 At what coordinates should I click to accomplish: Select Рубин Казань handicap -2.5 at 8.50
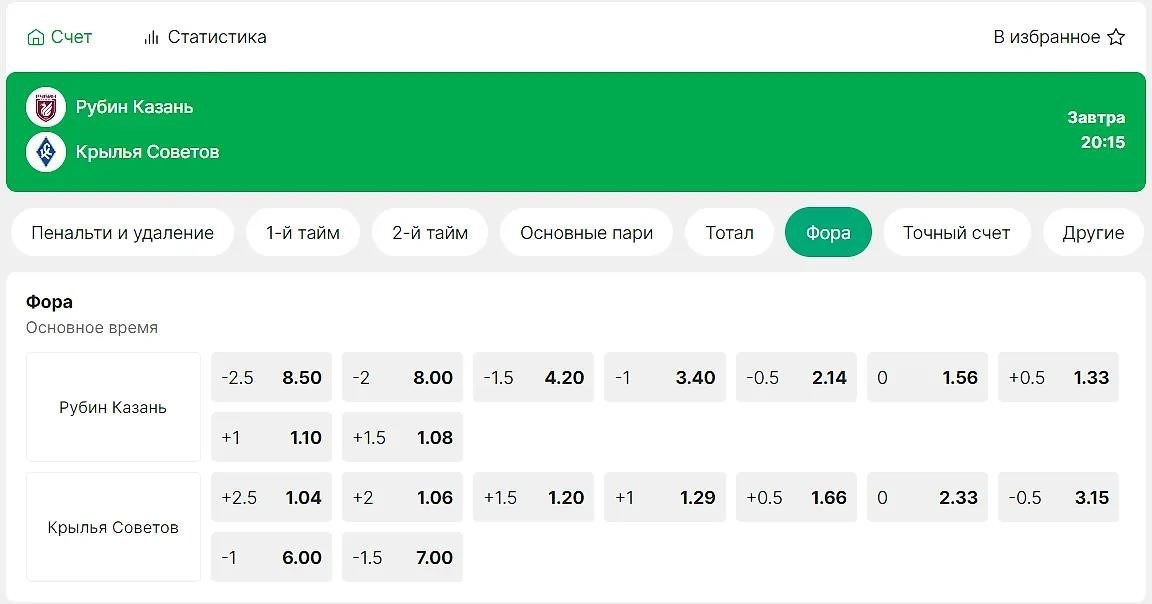coord(271,378)
